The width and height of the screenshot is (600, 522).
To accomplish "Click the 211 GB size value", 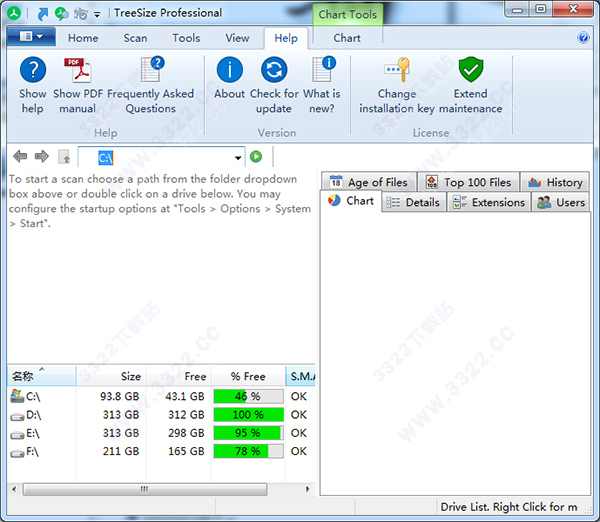I will (121, 451).
